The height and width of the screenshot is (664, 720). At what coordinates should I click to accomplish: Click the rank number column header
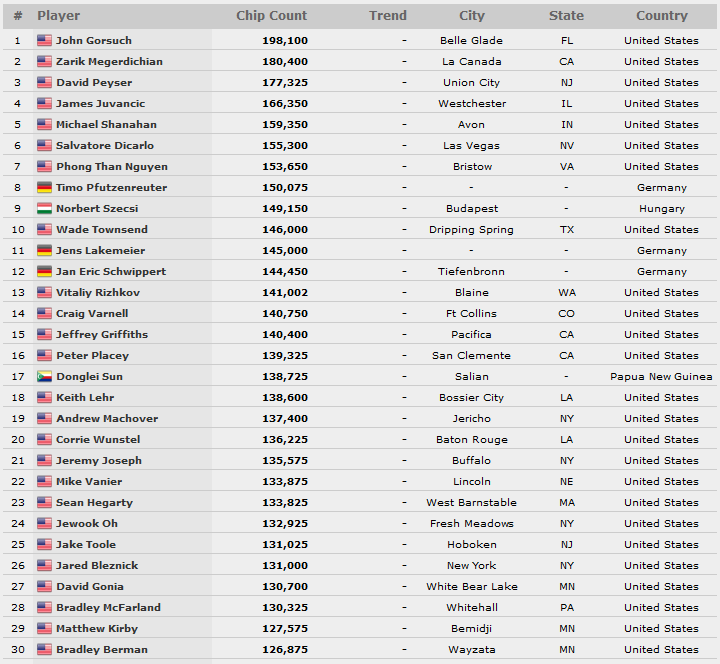click(18, 16)
